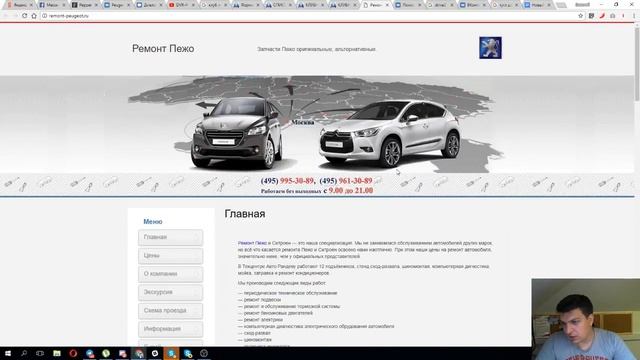Screen dimensions: 640x360
Task: Switch to the Facebook tab
Action: coord(51,5)
